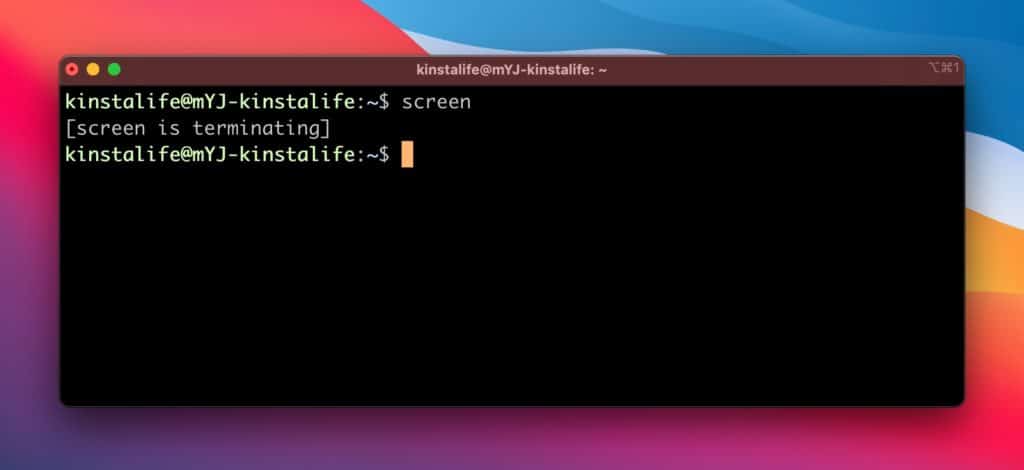This screenshot has width=1024, height=470.
Task: Click the ":~$" symbol on first prompt line
Action: pyautogui.click(x=373, y=102)
